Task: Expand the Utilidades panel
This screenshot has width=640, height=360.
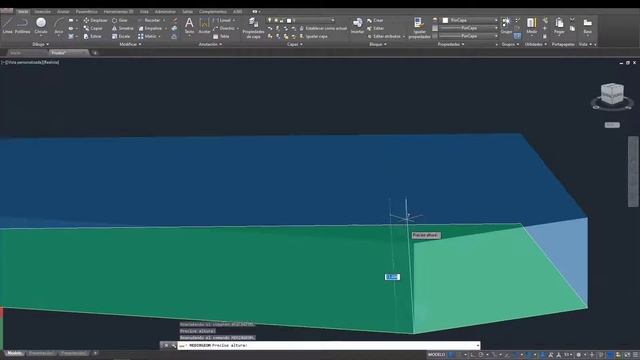Action: pos(536,44)
